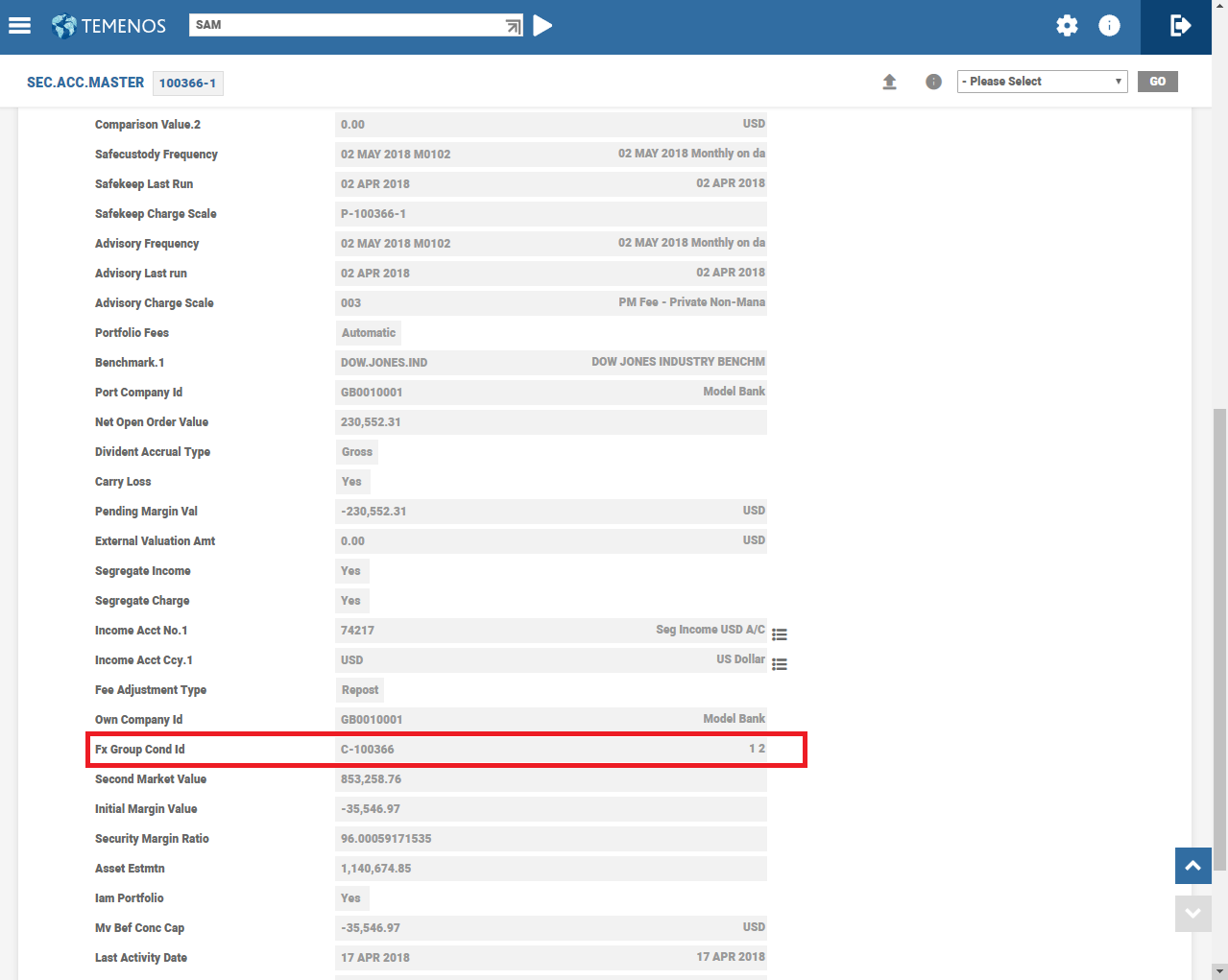Screen dimensions: 1228x980
Task: Run the command with the play arrow
Action: pos(542,26)
